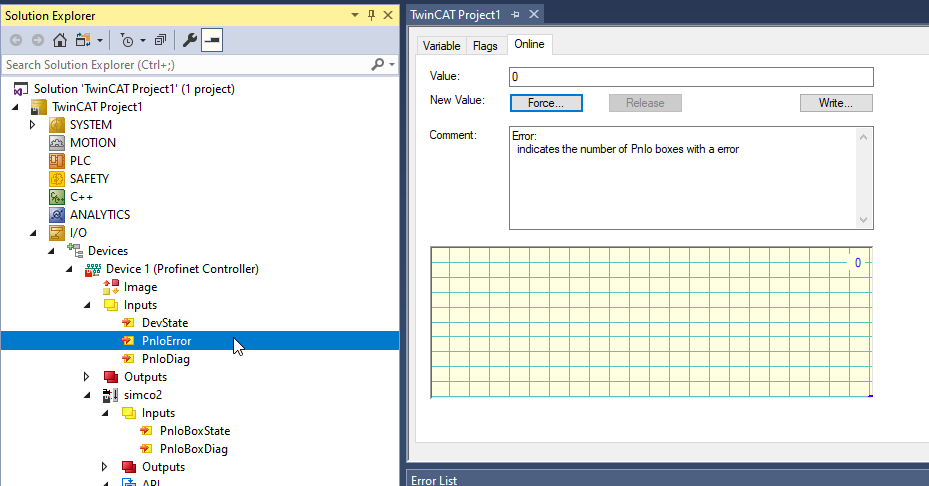The height and width of the screenshot is (486, 929).
Task: Expand the SYSTEM tree node
Action: 33,125
